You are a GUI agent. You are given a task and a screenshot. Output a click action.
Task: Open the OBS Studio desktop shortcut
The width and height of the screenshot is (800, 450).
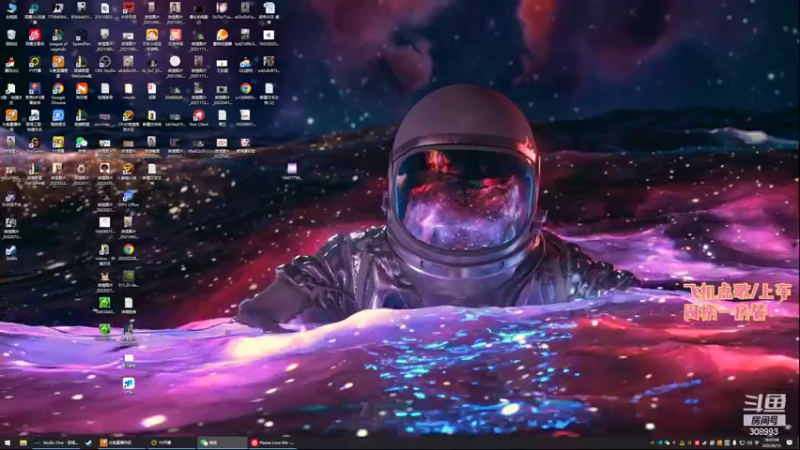[105, 64]
